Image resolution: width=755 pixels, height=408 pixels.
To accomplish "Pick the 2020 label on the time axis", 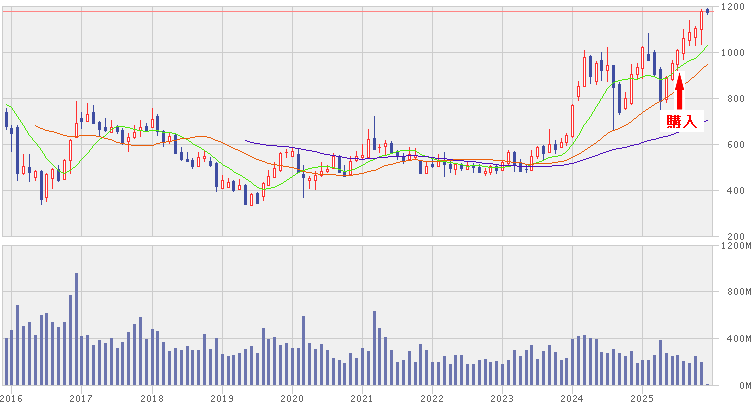I will tap(292, 397).
